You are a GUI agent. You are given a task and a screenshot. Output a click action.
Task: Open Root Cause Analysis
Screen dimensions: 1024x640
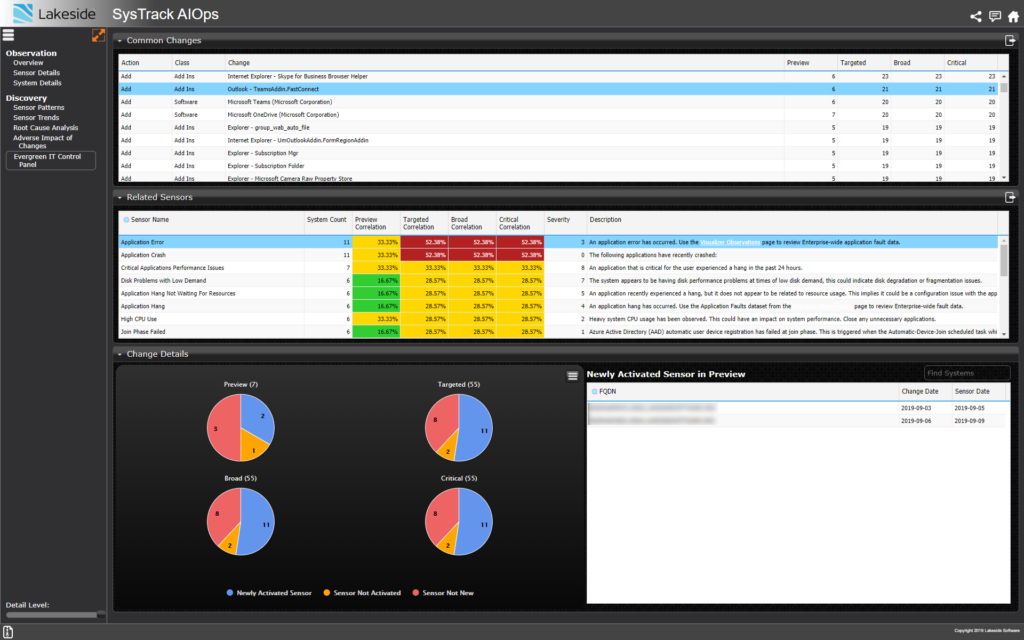(x=46, y=127)
